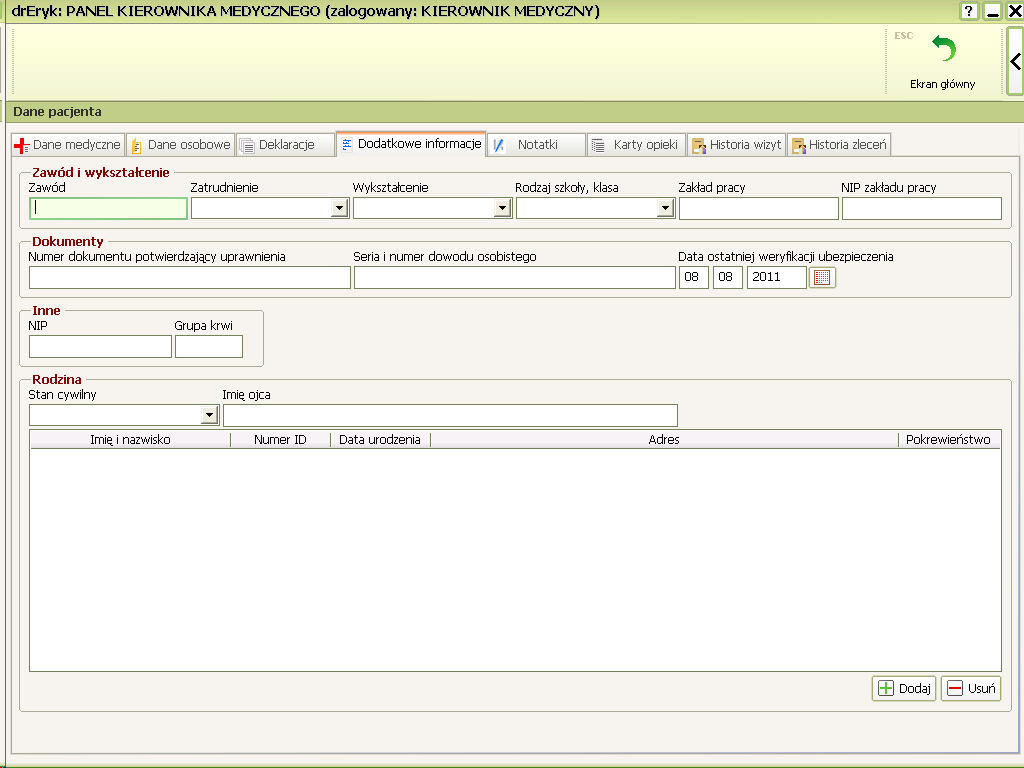Click the green Ekran główny return arrow
Viewport: 1024px width, 768px height.
tap(944, 49)
